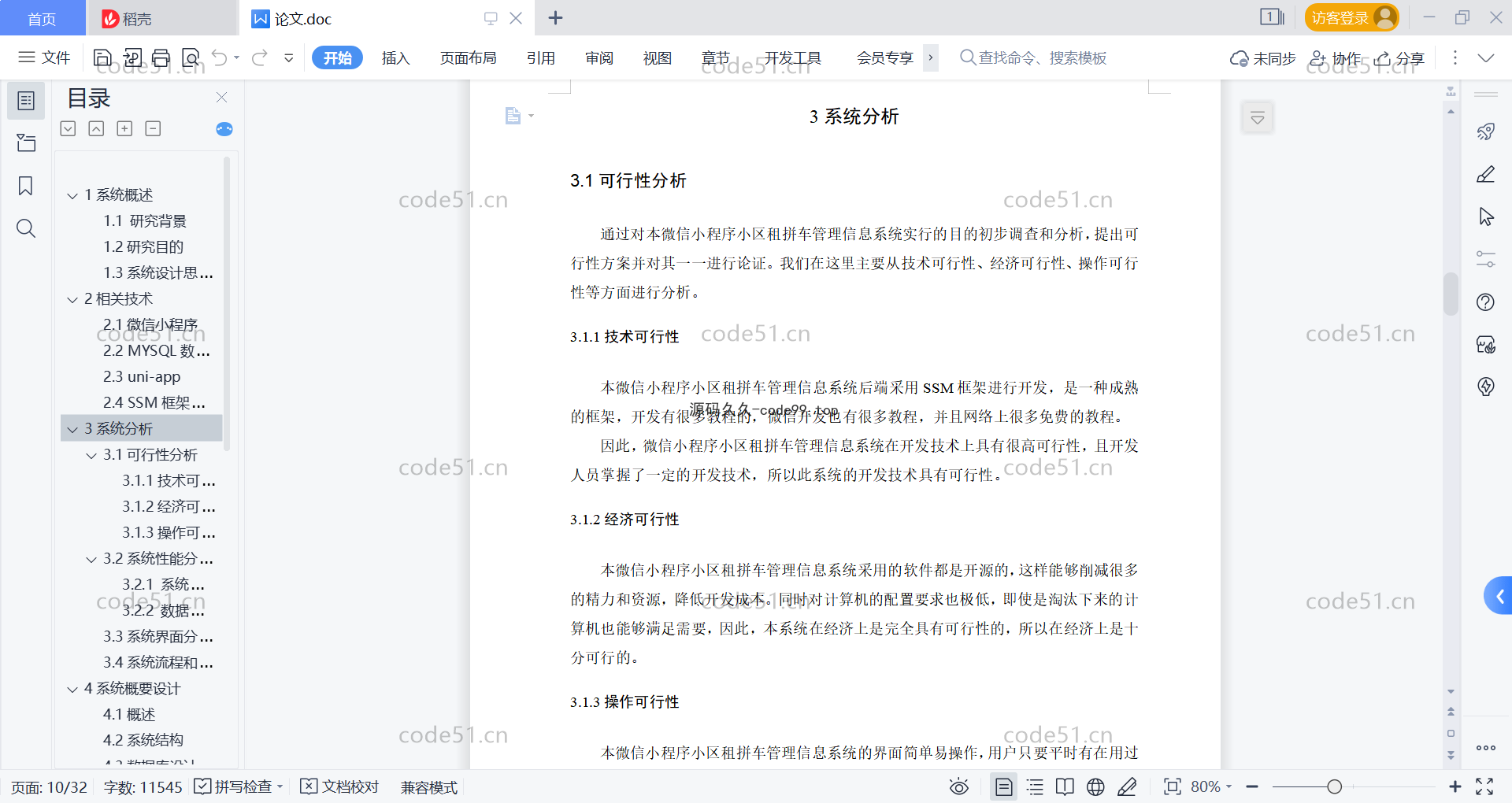
Task: Collapse the '2 相关技术' tree node
Action: coord(72,299)
